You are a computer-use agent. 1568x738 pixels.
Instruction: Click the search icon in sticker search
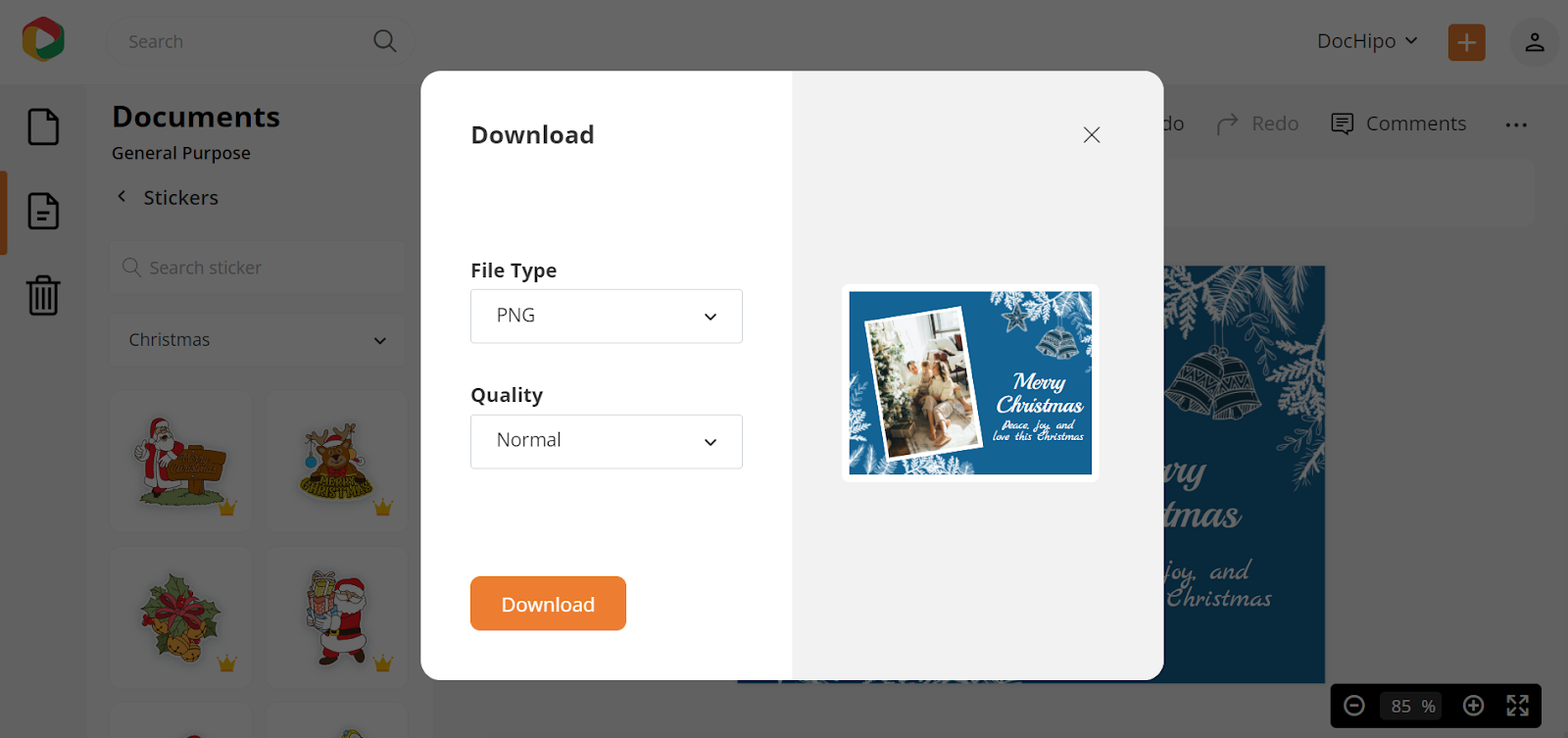pyautogui.click(x=131, y=268)
